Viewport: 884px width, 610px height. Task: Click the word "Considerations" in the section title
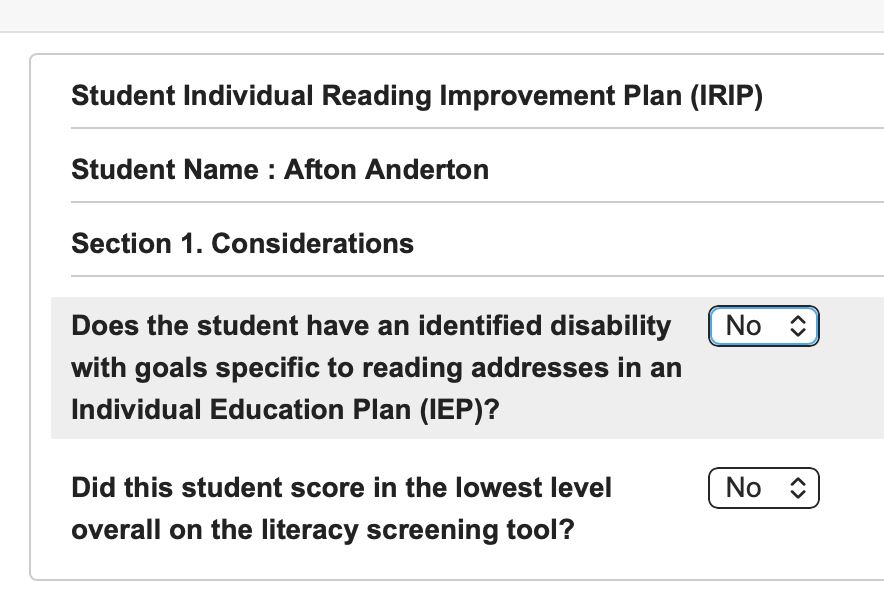pos(312,243)
